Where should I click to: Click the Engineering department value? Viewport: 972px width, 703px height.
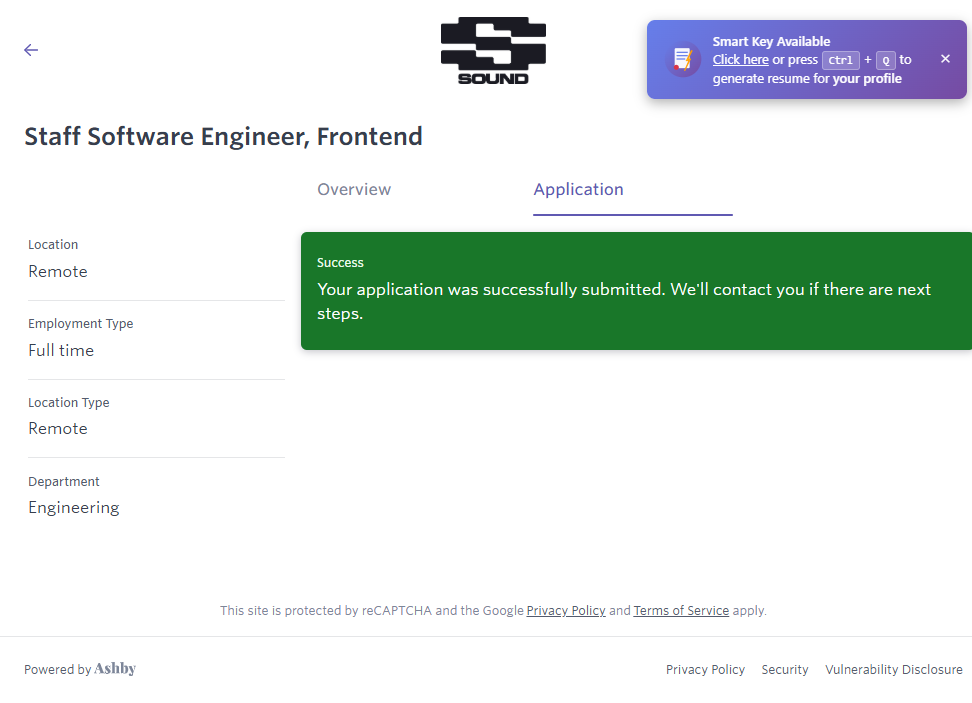click(x=74, y=508)
